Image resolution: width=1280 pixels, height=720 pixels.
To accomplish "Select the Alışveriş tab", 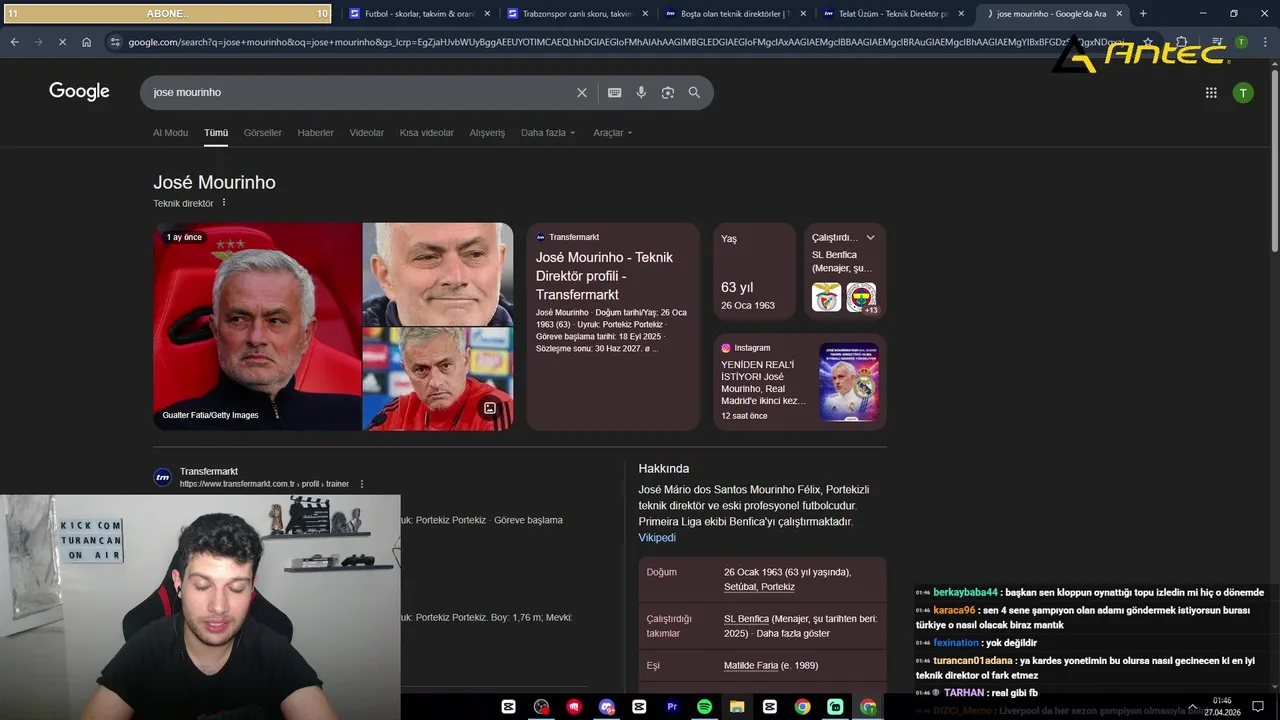I will click(487, 133).
